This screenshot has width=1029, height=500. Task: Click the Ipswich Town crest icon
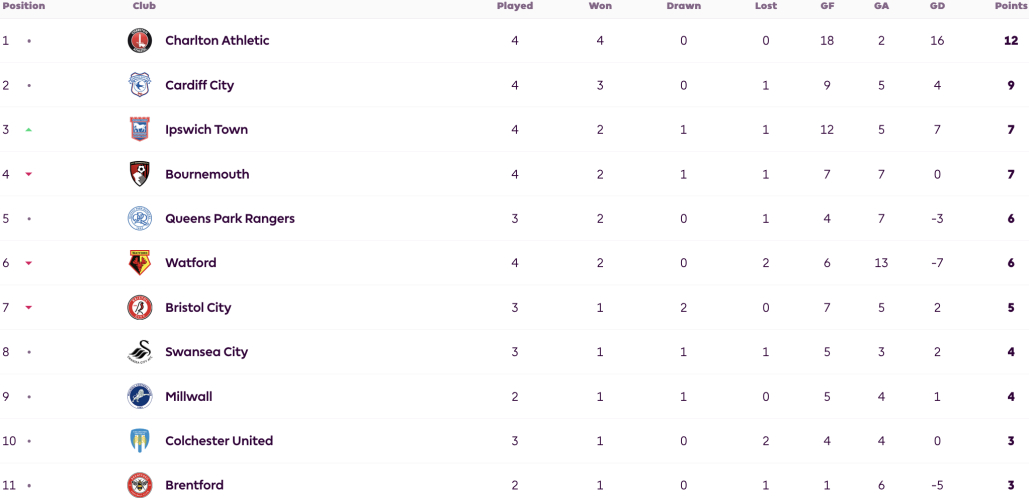tap(140, 129)
